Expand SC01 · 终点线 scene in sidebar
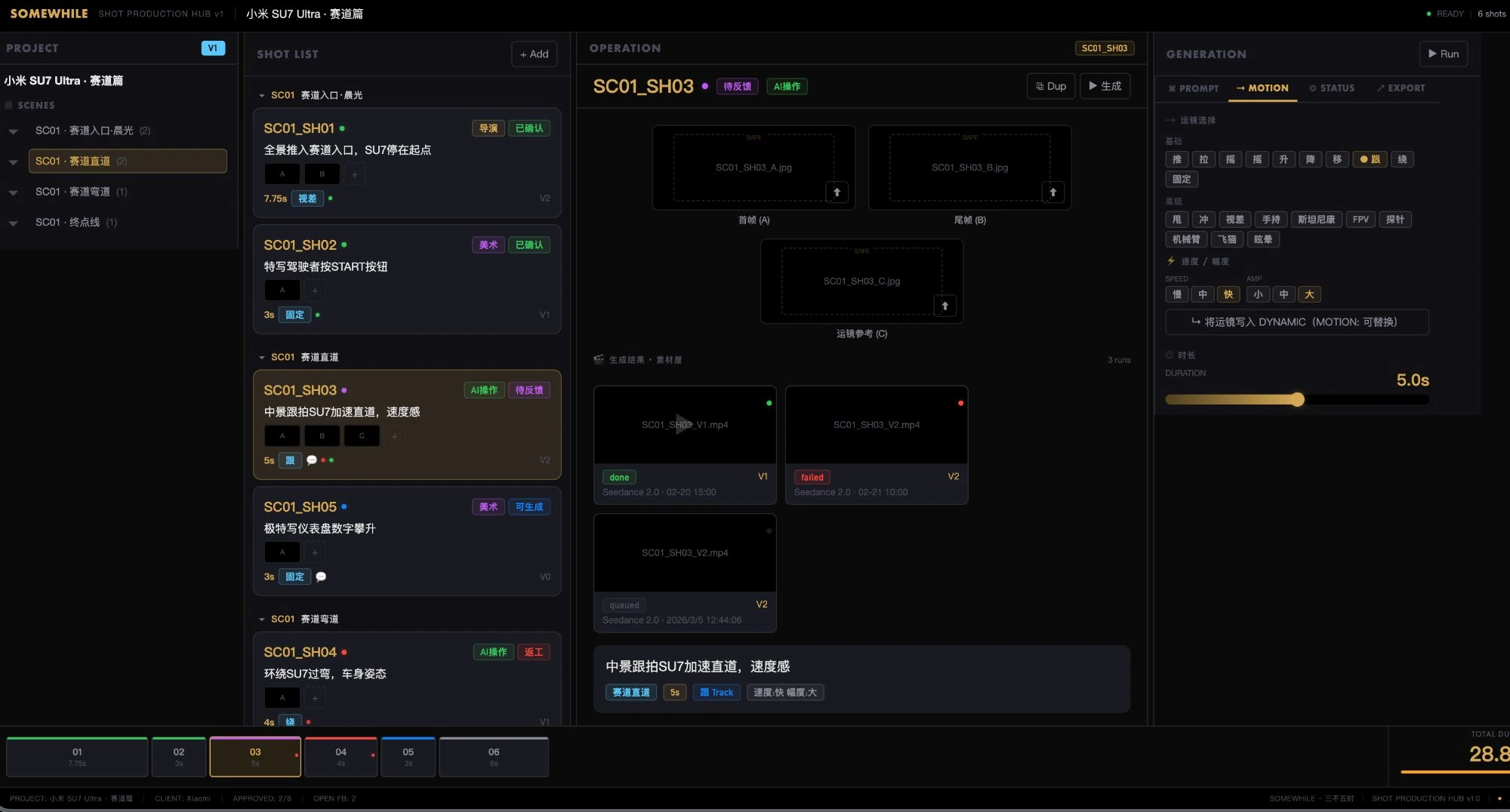The width and height of the screenshot is (1510, 812). tap(14, 223)
